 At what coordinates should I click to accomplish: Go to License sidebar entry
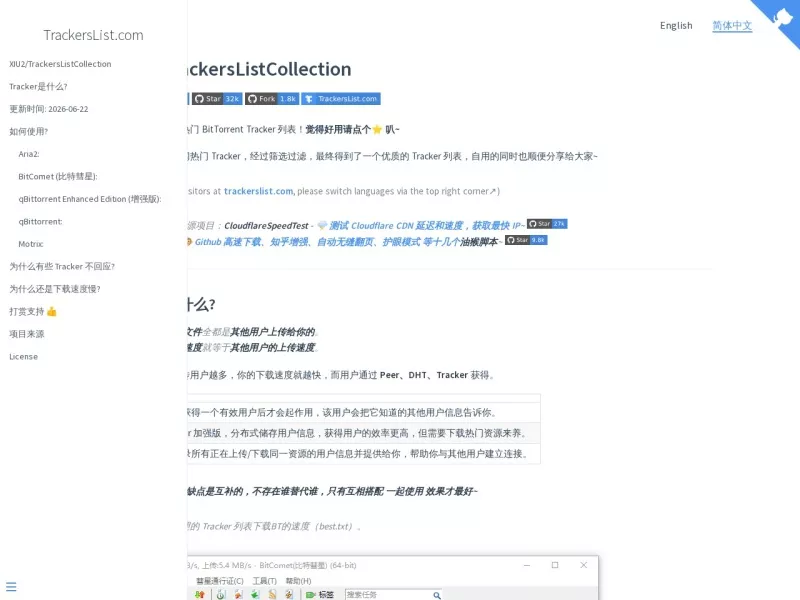point(23,356)
